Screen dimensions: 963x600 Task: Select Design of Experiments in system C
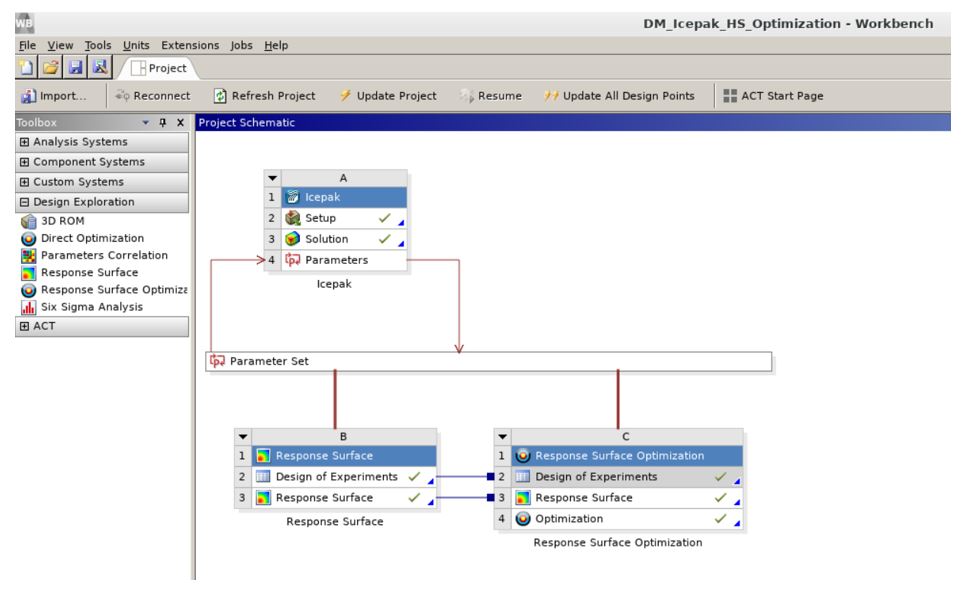[627, 477]
